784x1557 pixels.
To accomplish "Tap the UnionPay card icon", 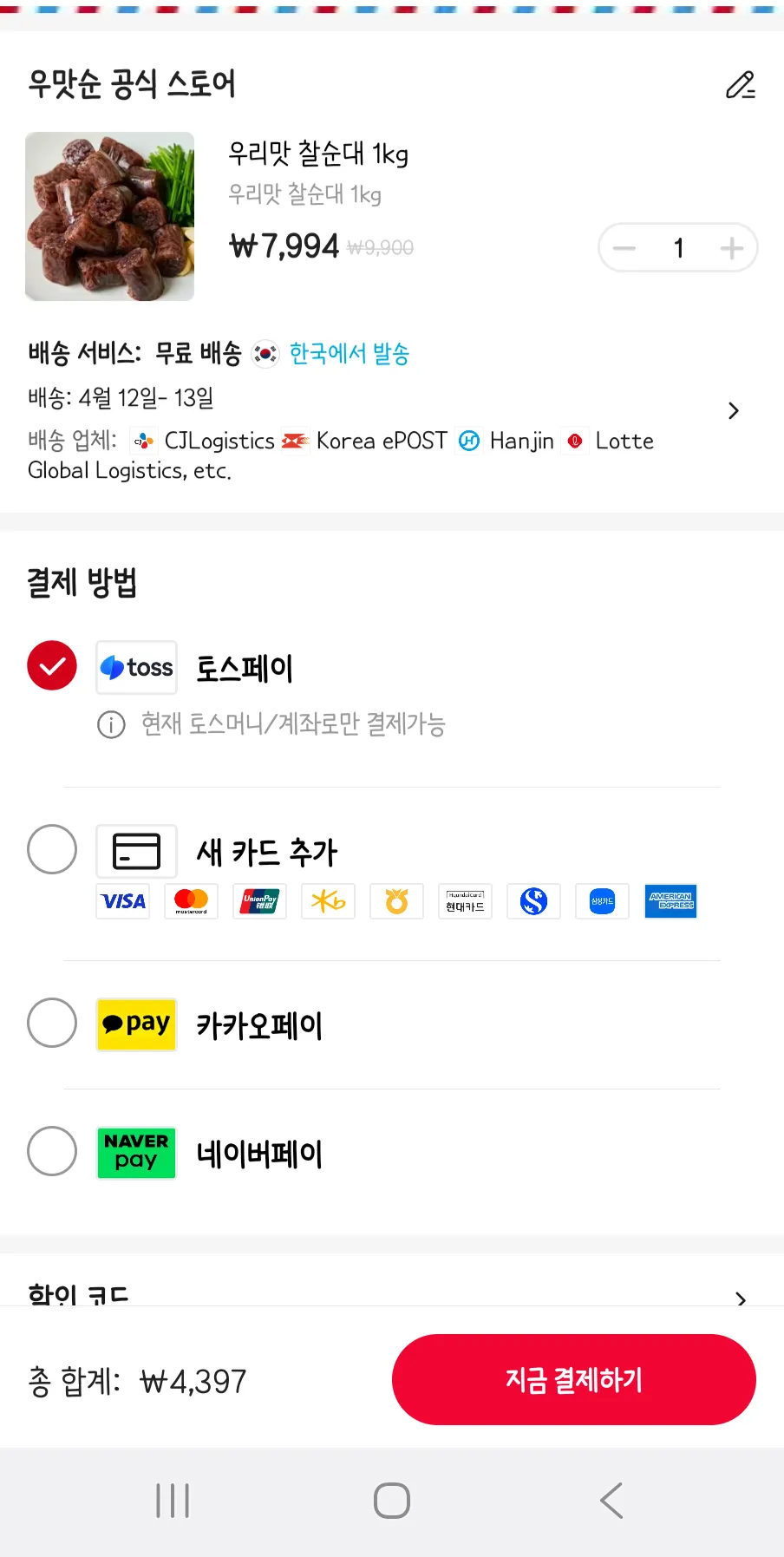I will [x=259, y=901].
